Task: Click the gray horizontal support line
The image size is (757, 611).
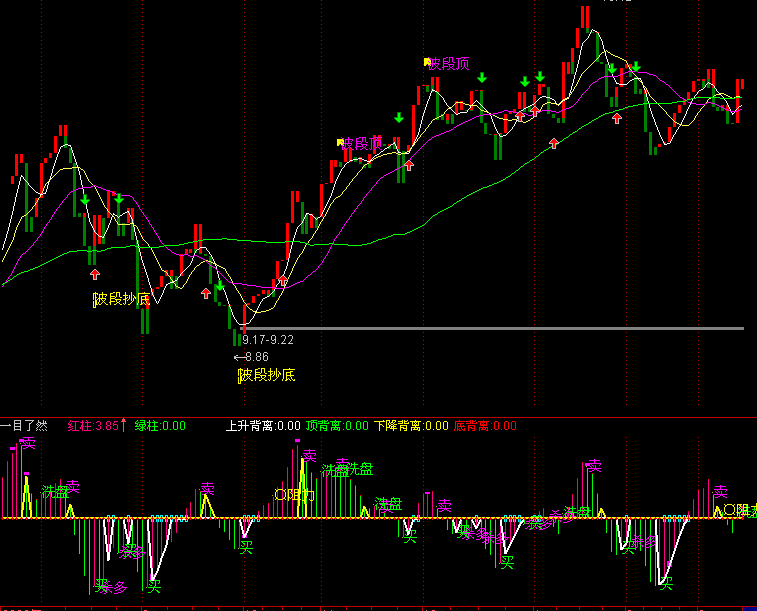Action: pyautogui.click(x=492, y=329)
